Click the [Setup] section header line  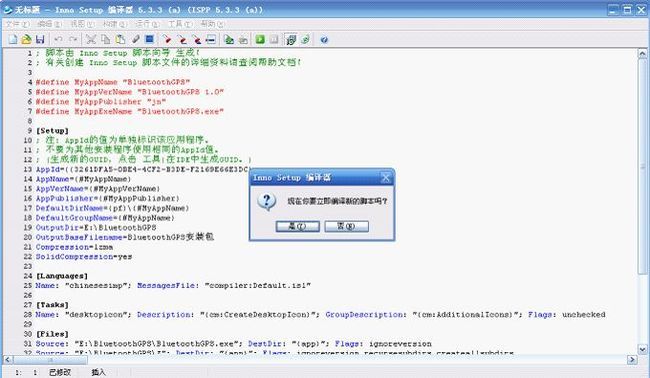pos(52,131)
